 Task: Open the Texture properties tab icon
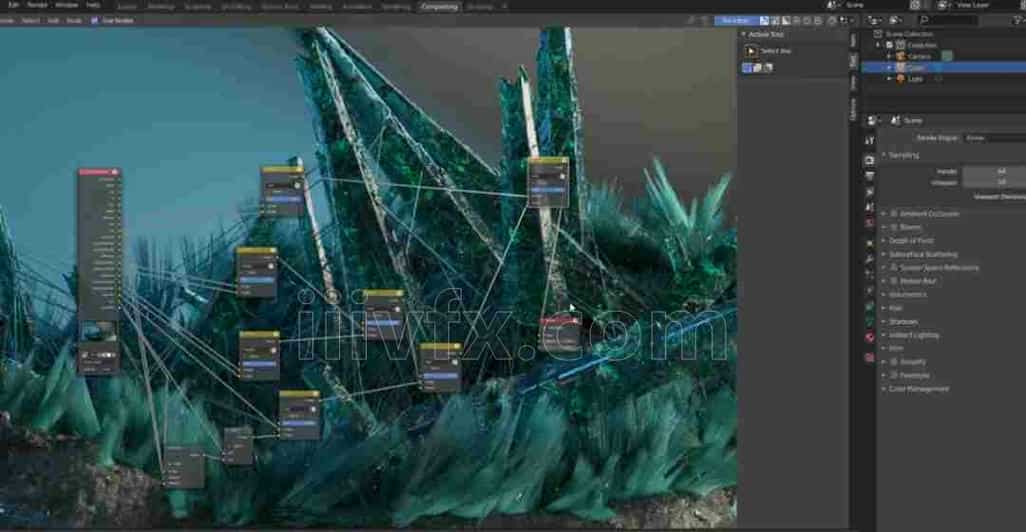point(869,357)
